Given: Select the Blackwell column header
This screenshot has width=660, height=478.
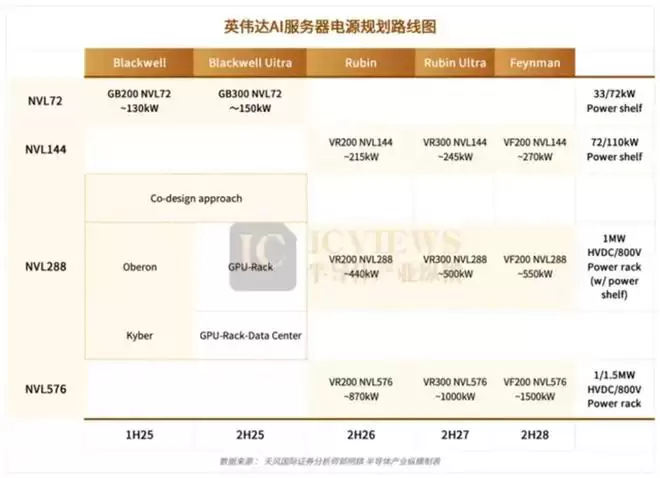Looking at the screenshot, I should [x=139, y=62].
